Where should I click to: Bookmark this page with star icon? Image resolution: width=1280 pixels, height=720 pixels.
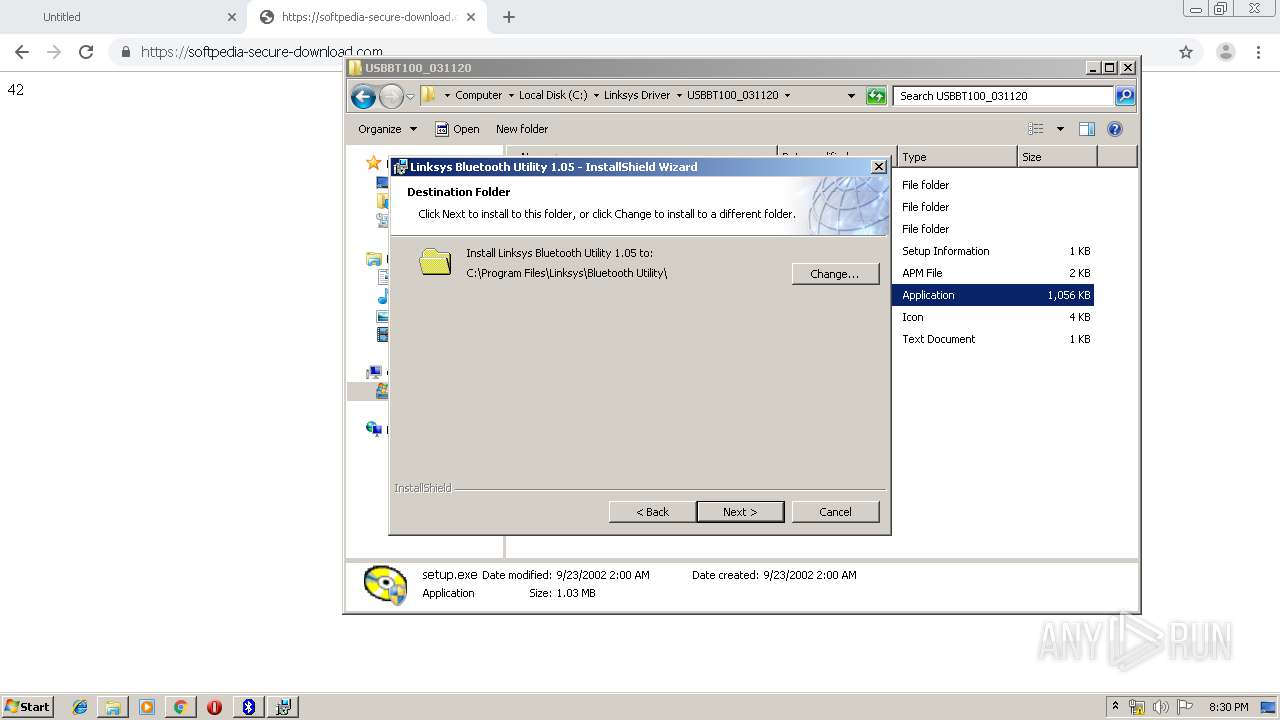pos(1186,52)
